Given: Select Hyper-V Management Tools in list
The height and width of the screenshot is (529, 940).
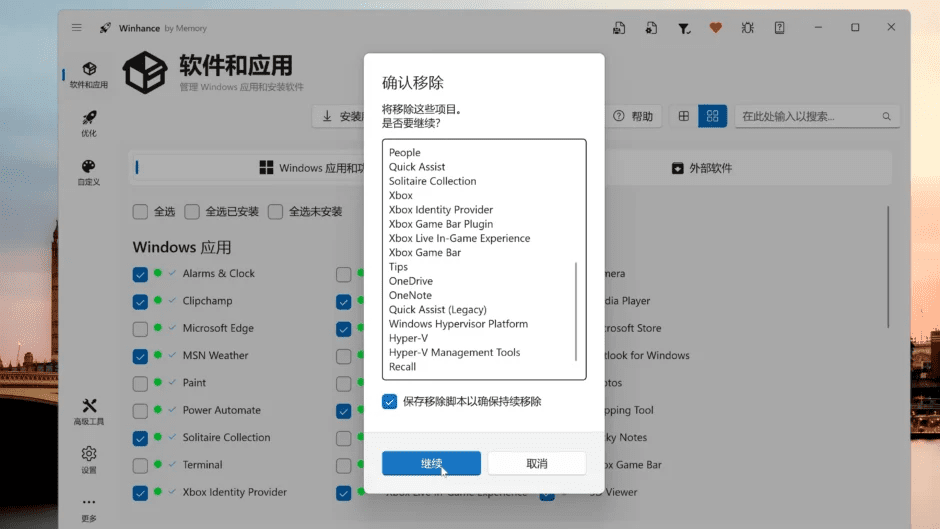Looking at the screenshot, I should (454, 352).
